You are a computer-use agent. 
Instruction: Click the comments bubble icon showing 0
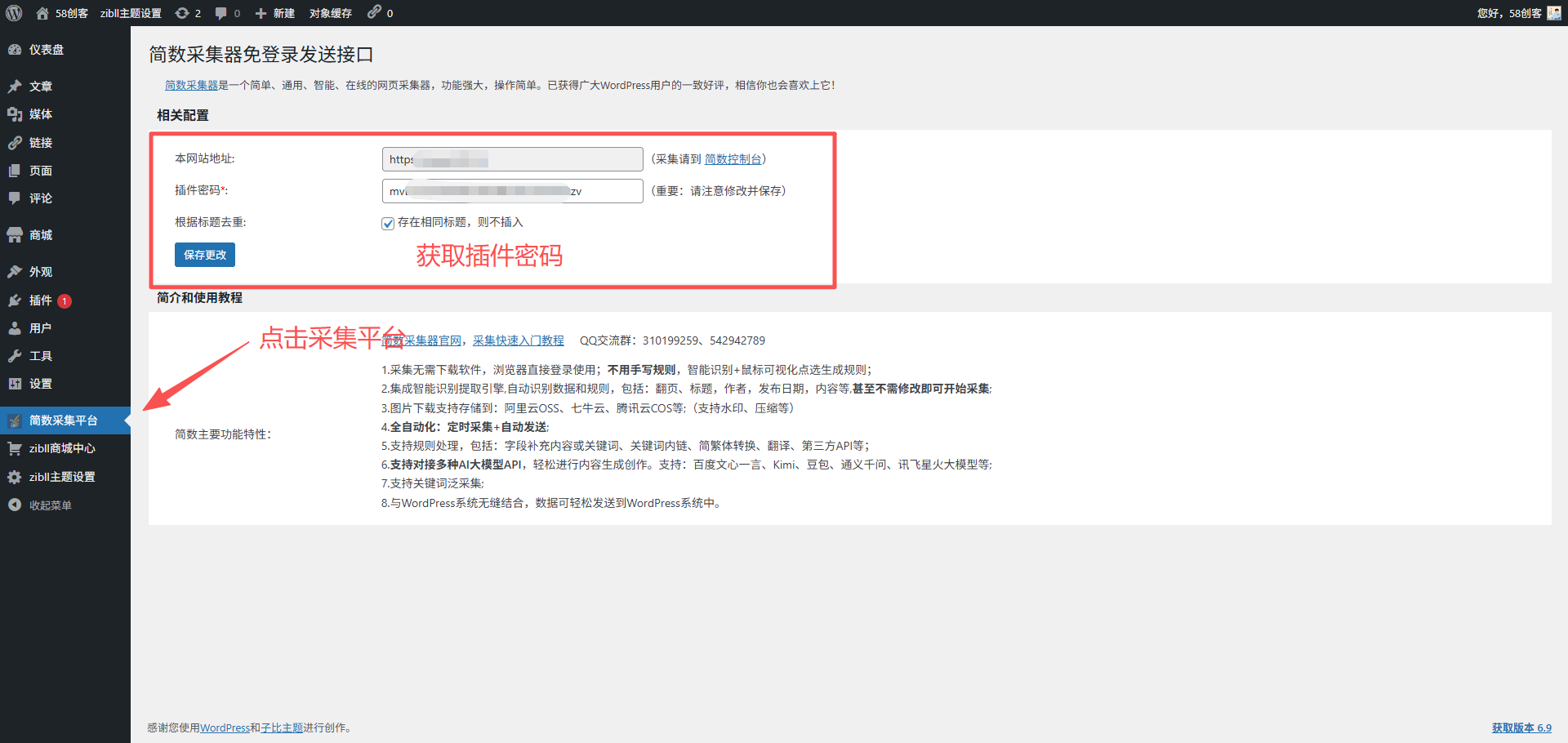[226, 12]
